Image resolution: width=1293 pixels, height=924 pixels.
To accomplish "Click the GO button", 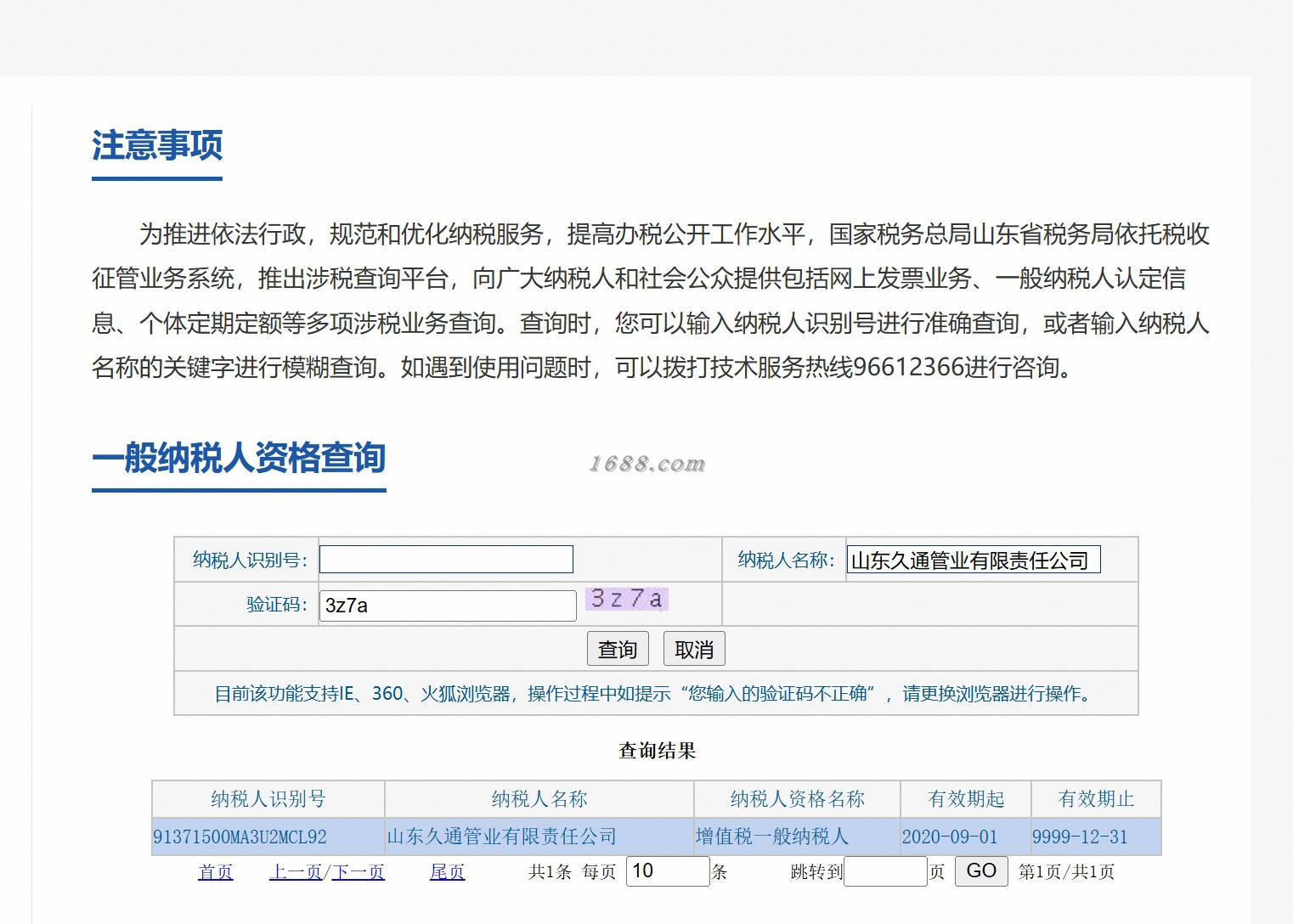I will [x=981, y=870].
